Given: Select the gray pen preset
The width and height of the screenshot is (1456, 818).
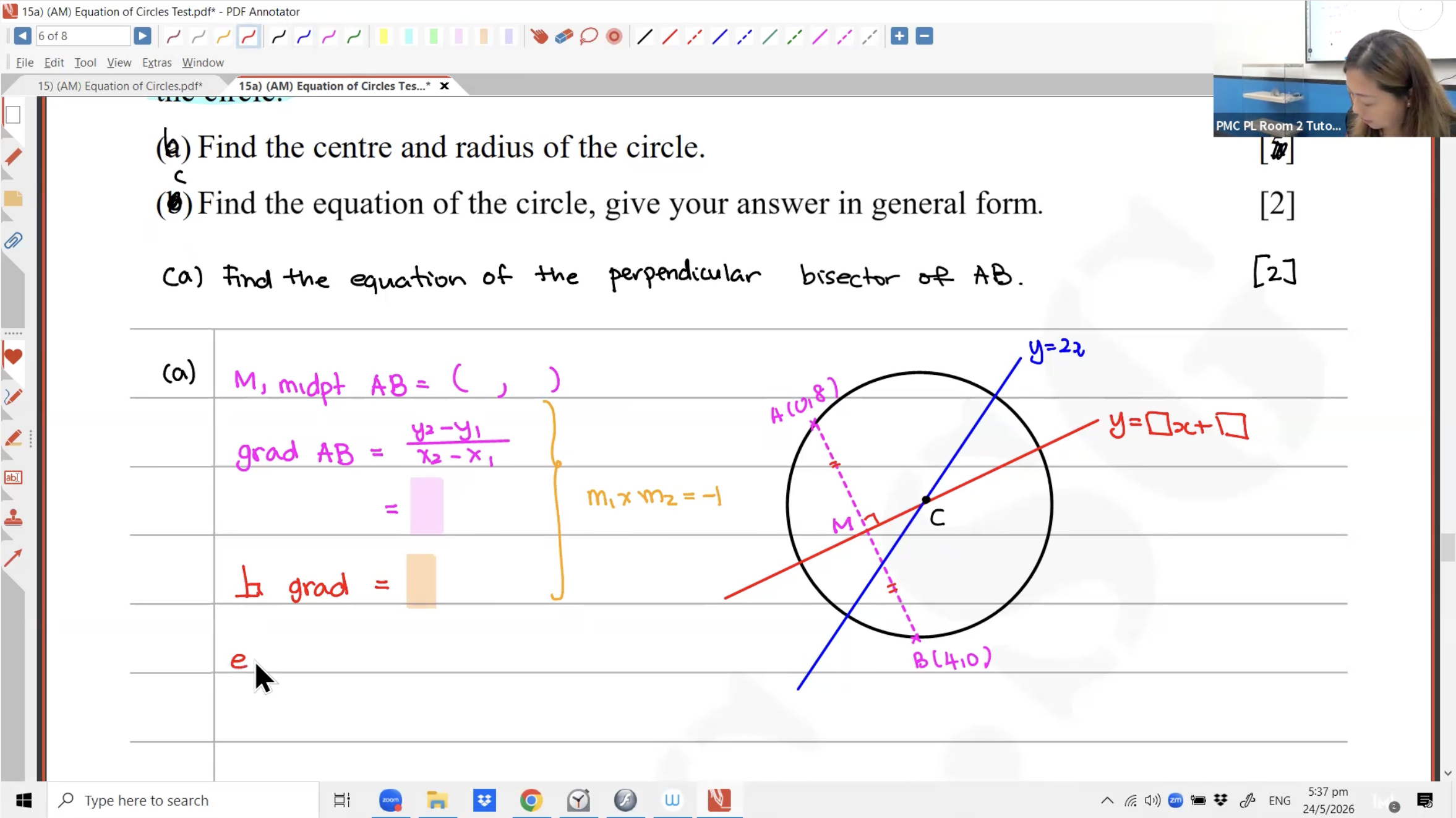Looking at the screenshot, I should tap(199, 37).
